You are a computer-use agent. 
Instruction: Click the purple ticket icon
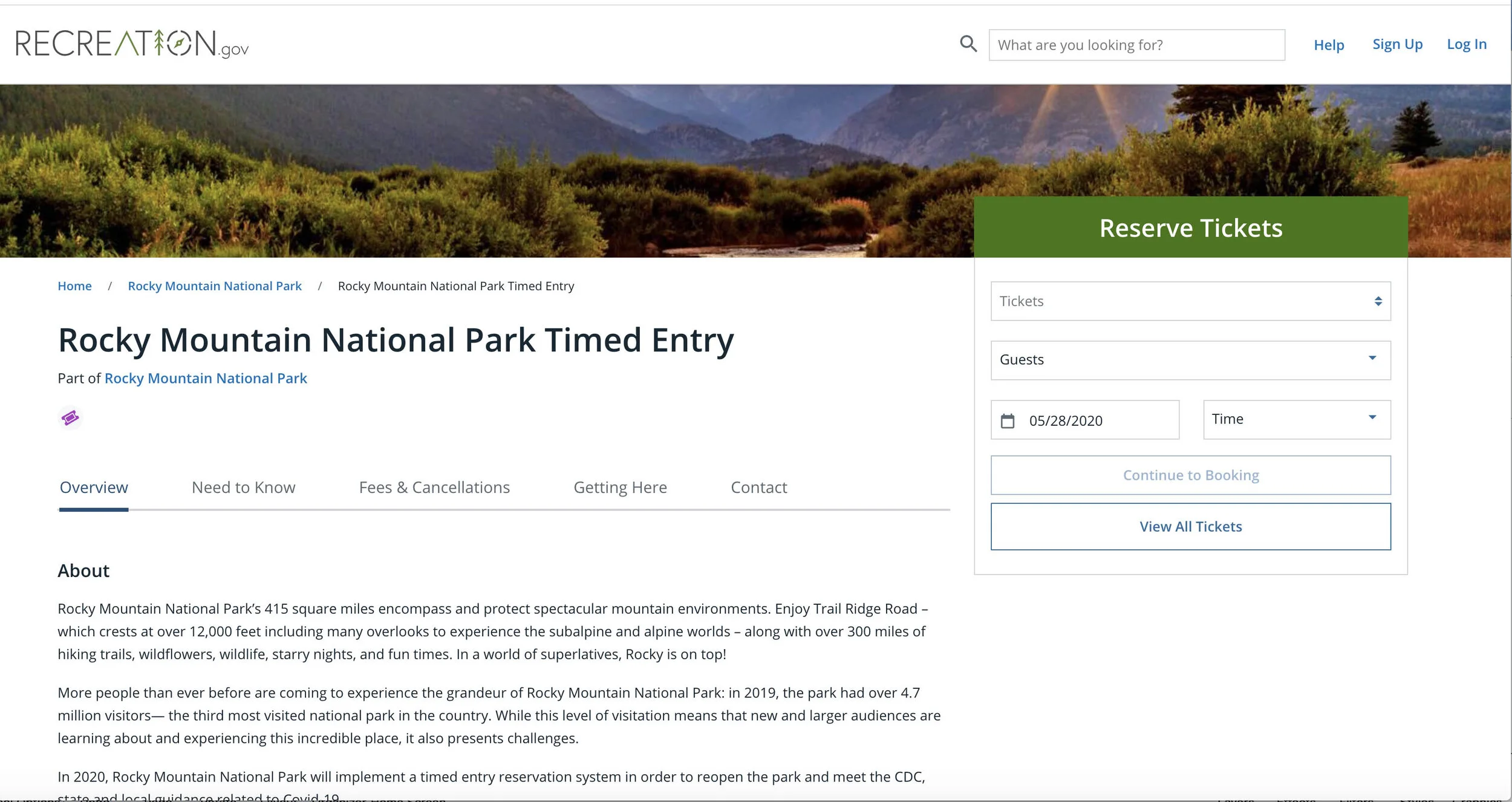70,418
